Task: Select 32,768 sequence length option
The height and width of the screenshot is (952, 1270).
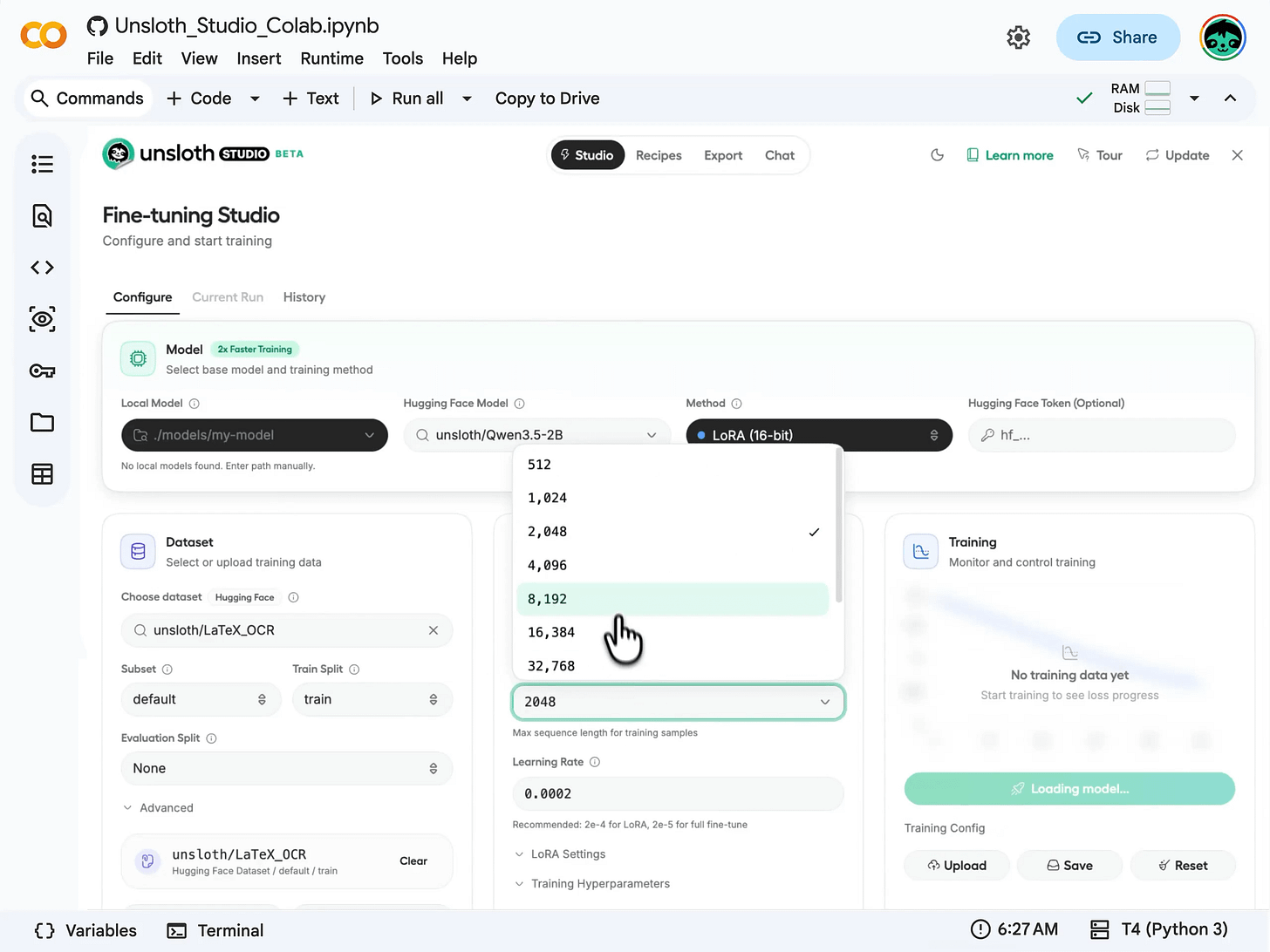Action: 673,666
